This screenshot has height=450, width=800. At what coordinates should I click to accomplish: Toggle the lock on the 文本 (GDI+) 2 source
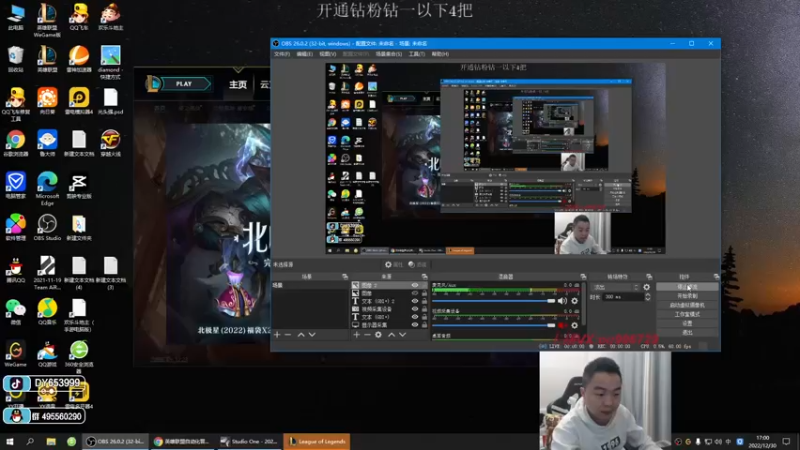pyautogui.click(x=424, y=301)
